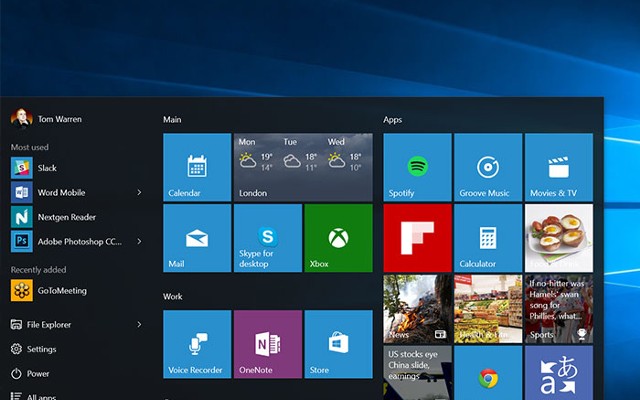Open the Translator tile
This screenshot has width=640, height=400.
[x=559, y=373]
